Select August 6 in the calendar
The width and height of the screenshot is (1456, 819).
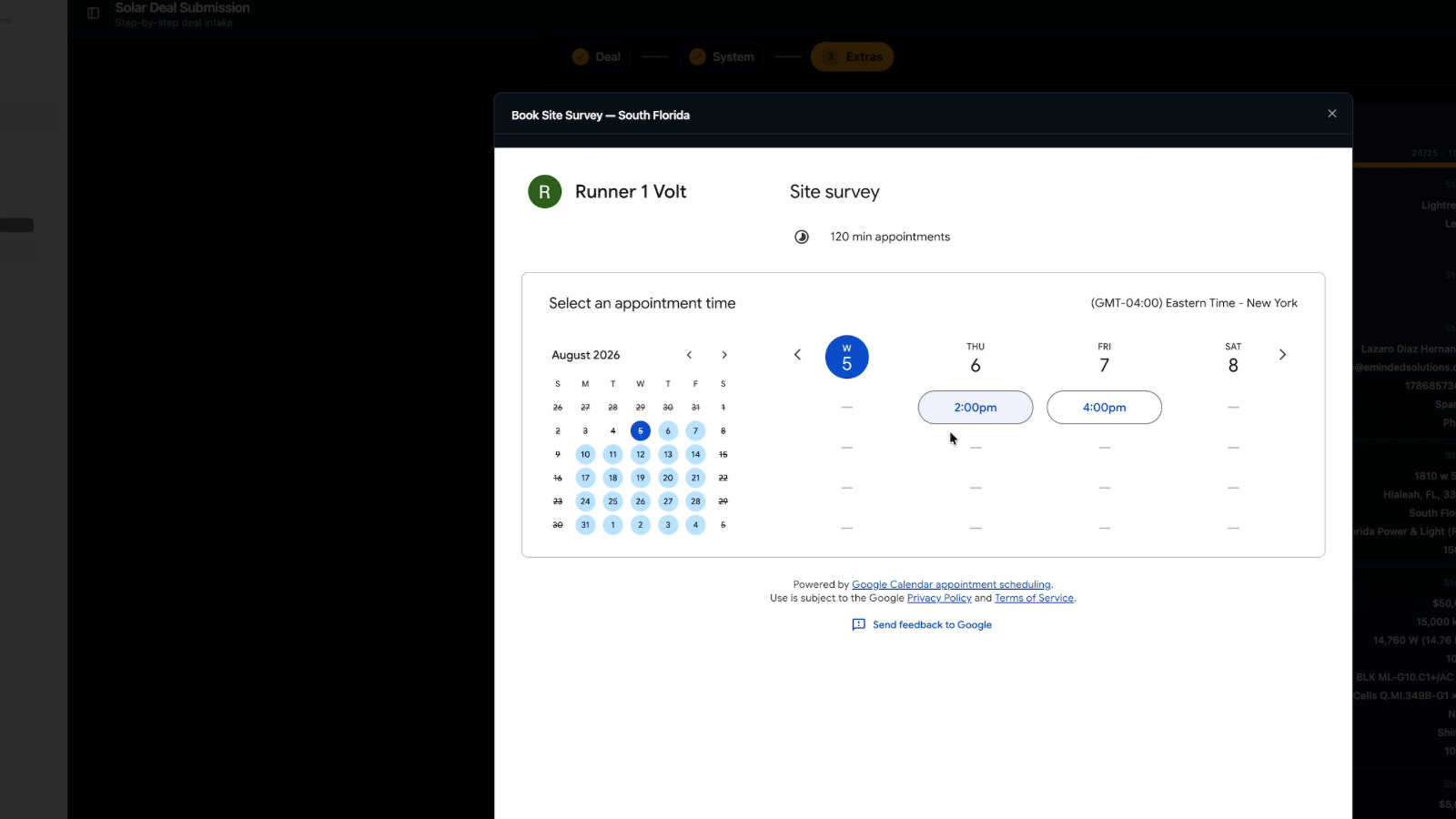(668, 430)
